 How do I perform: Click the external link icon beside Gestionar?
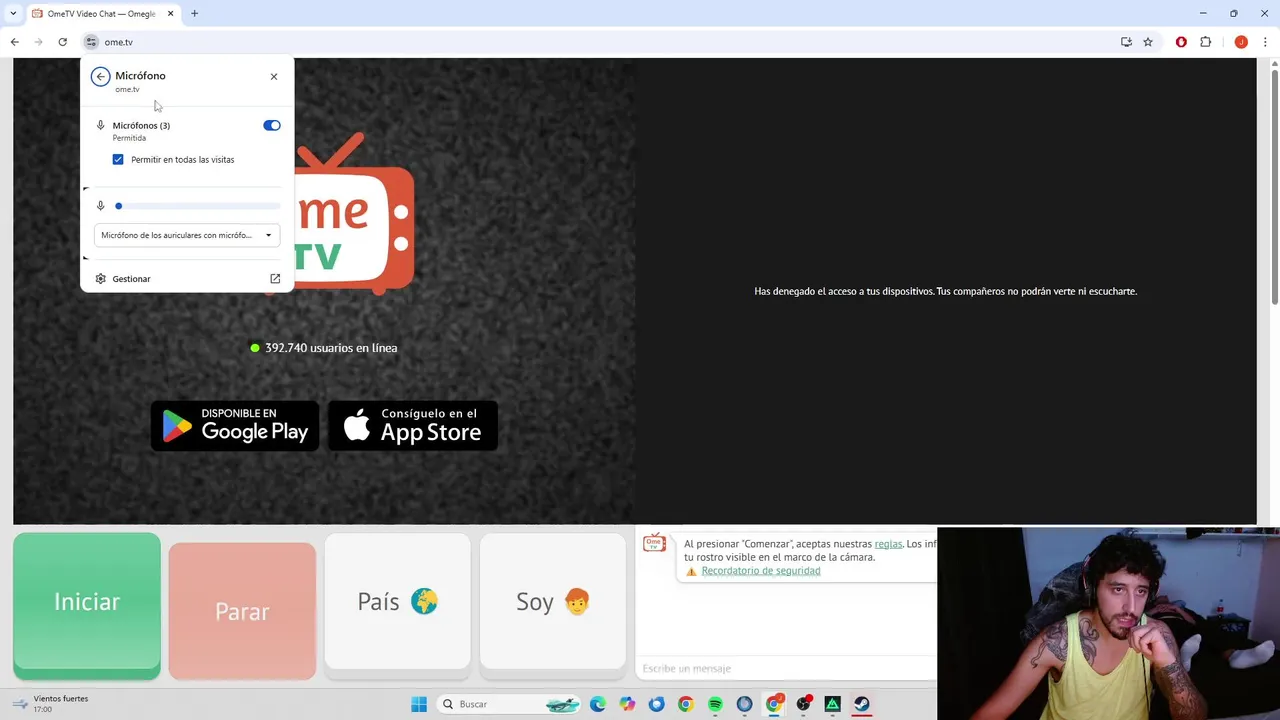(x=275, y=279)
